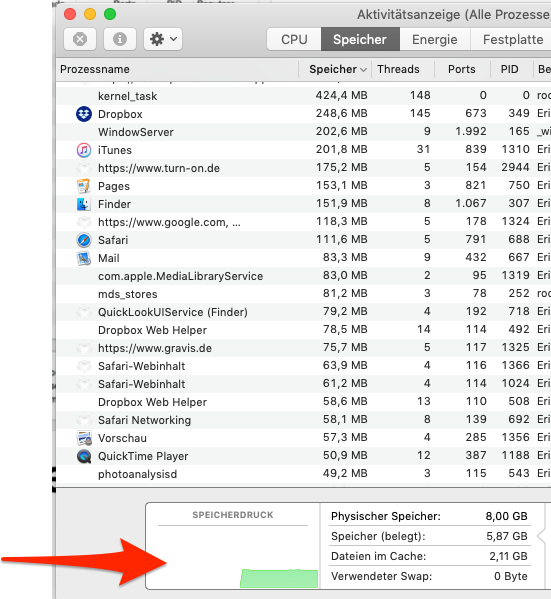Click the 248,6 MB Dropbox memory value
Screen dimensions: 551x599
click(x=341, y=113)
